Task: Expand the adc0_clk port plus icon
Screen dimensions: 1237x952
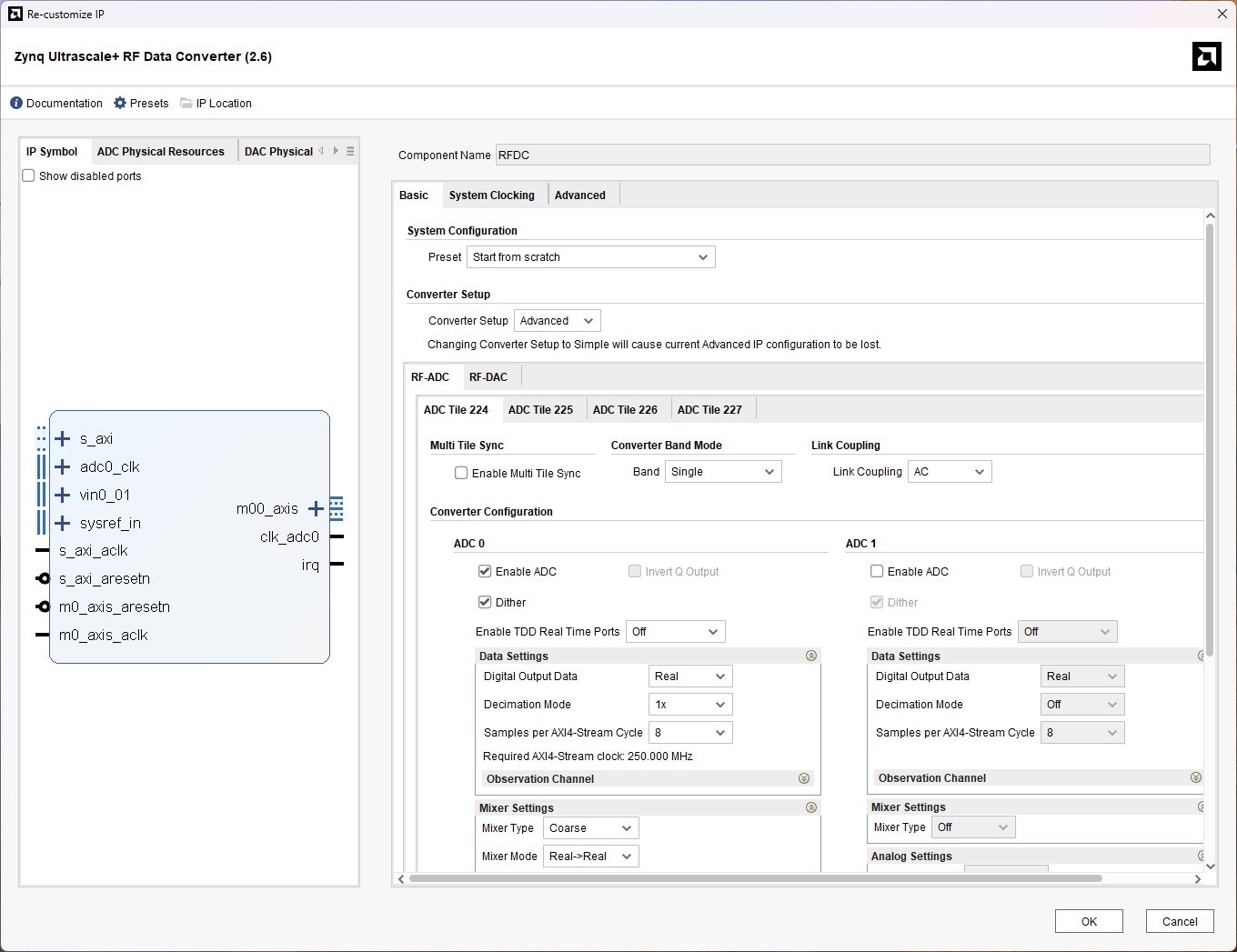Action: point(63,467)
